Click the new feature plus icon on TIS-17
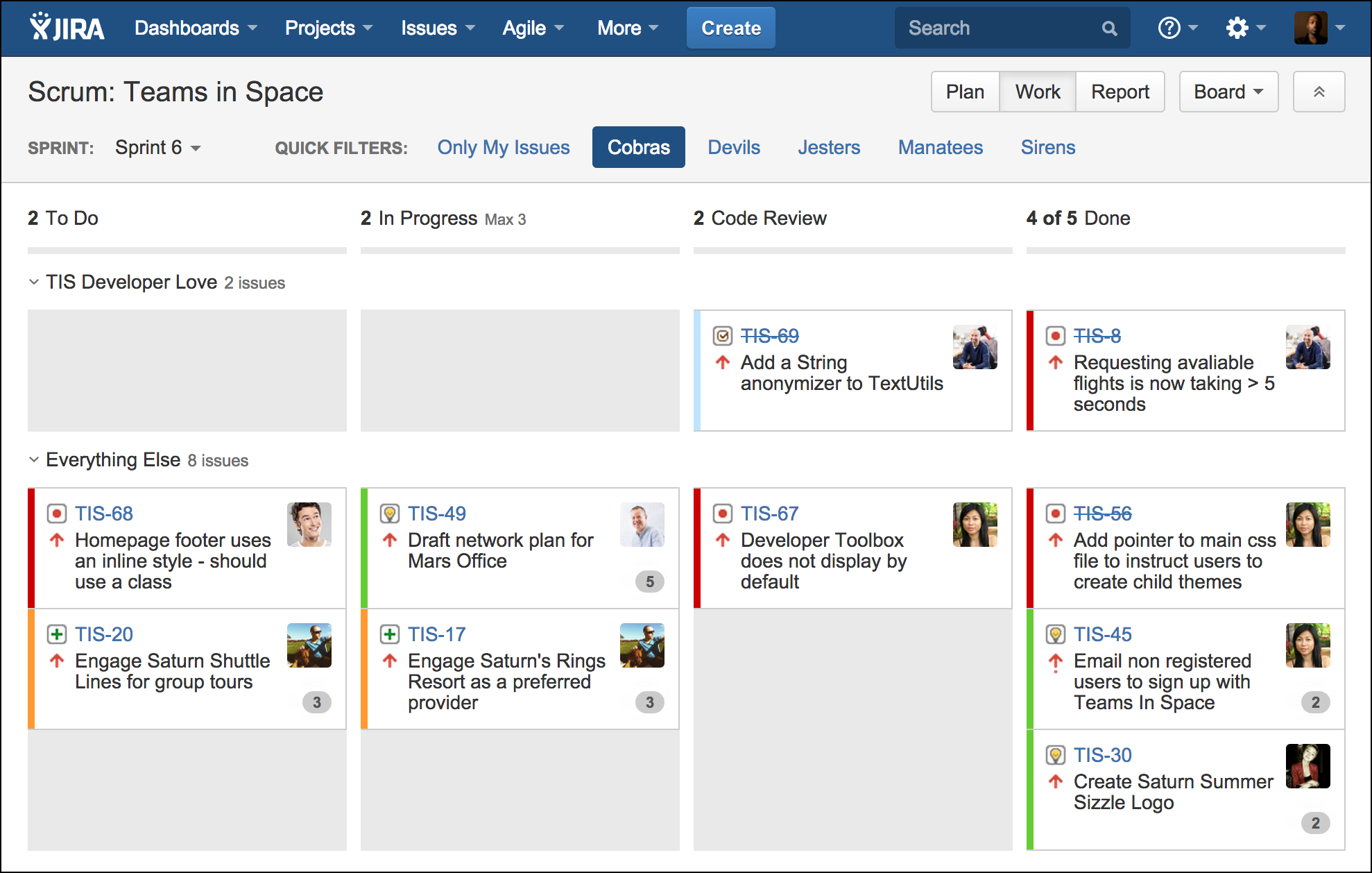 coord(389,634)
